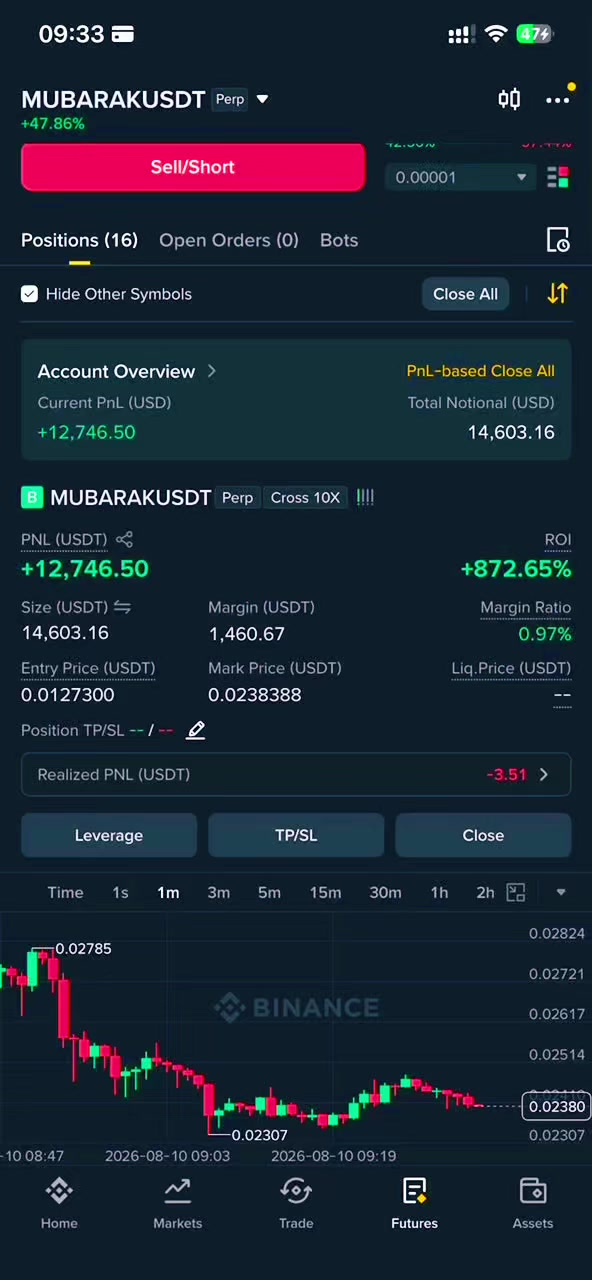Tap the Close All button
592x1280 pixels.
[465, 294]
